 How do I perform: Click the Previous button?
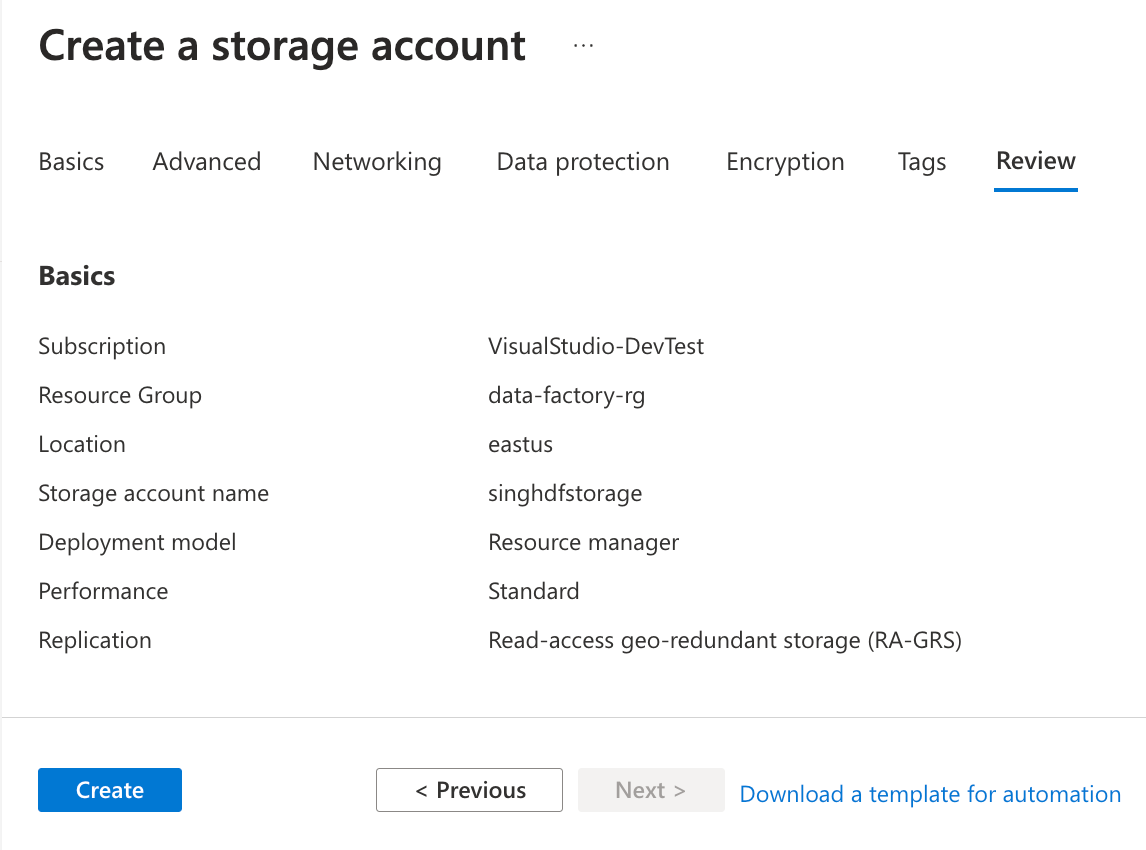469,789
